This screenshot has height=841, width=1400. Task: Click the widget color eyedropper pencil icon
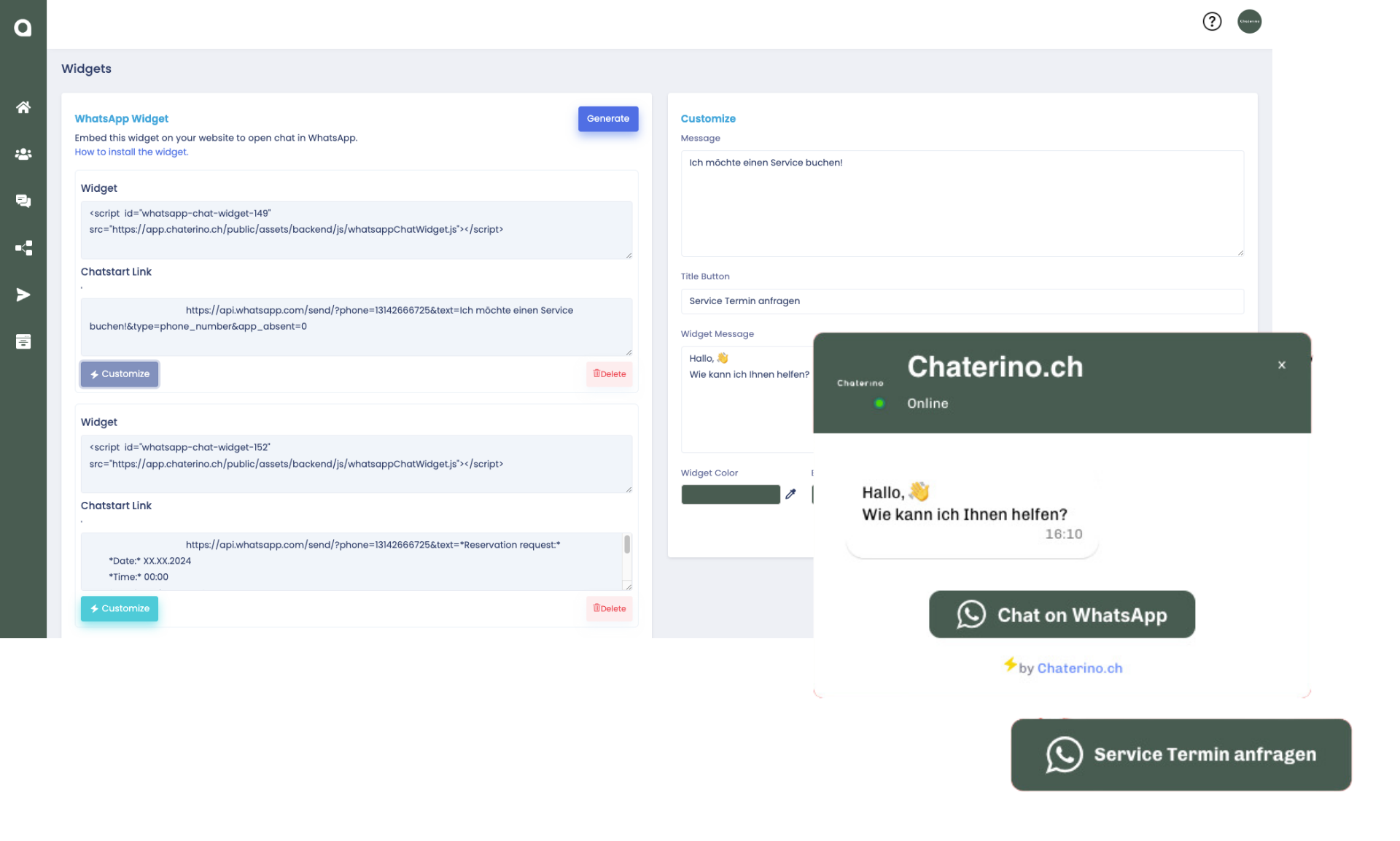[x=790, y=495]
